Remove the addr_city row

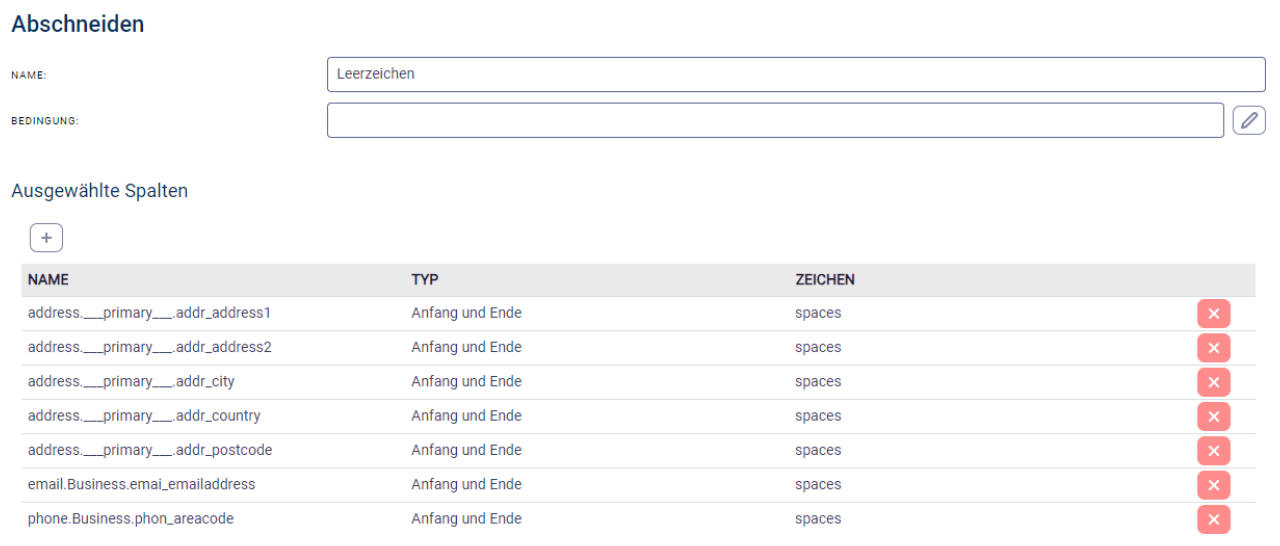coord(1213,382)
